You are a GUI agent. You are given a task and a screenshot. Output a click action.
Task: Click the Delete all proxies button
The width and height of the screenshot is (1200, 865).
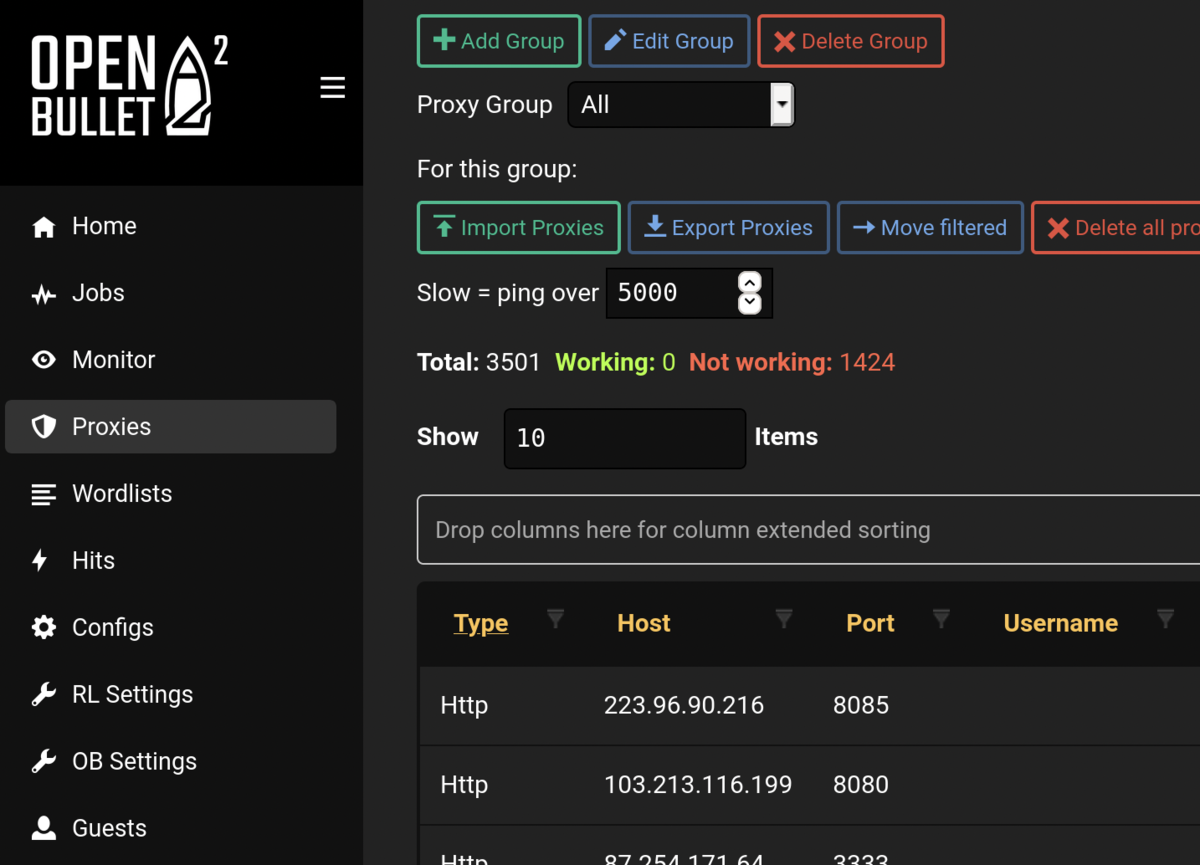pyautogui.click(x=1116, y=228)
